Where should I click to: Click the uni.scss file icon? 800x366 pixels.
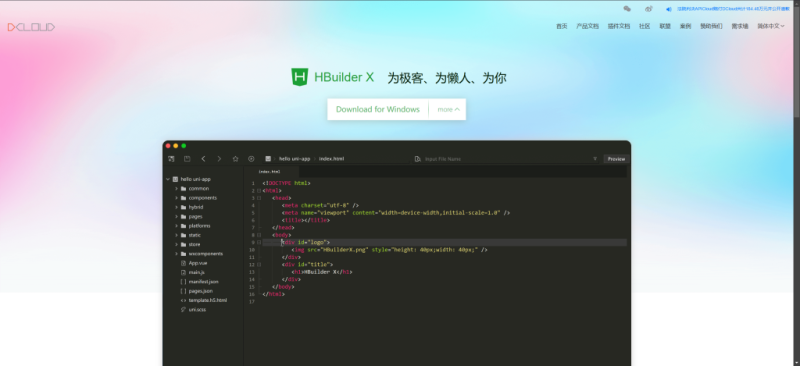(x=184, y=309)
